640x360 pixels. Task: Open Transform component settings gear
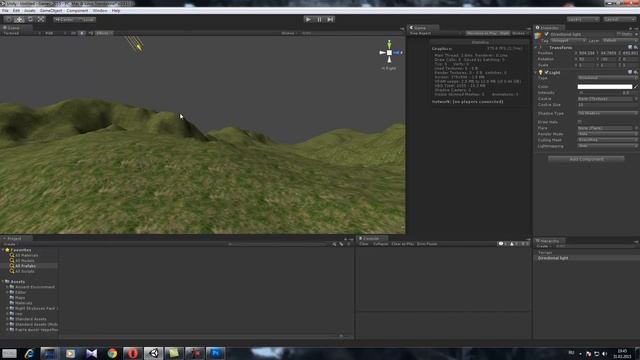(636, 48)
